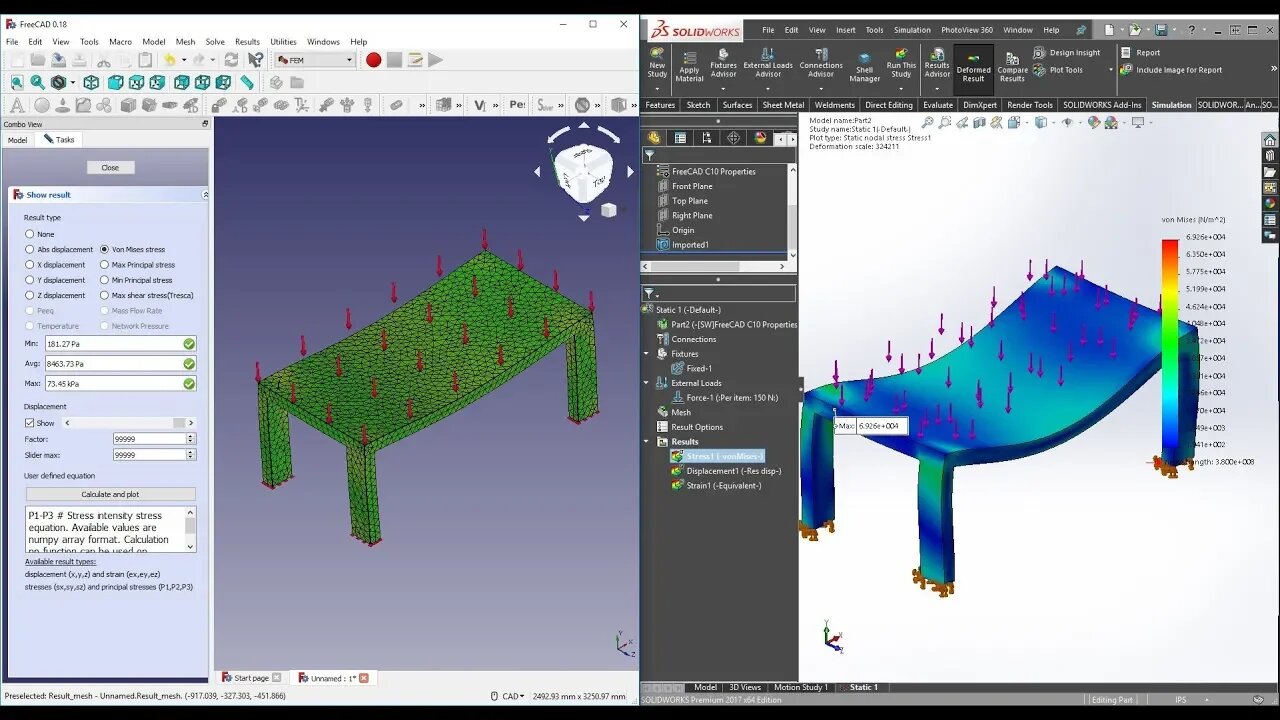Select Von Mises stress radio button
Screen dimensions: 1280x720
105,249
